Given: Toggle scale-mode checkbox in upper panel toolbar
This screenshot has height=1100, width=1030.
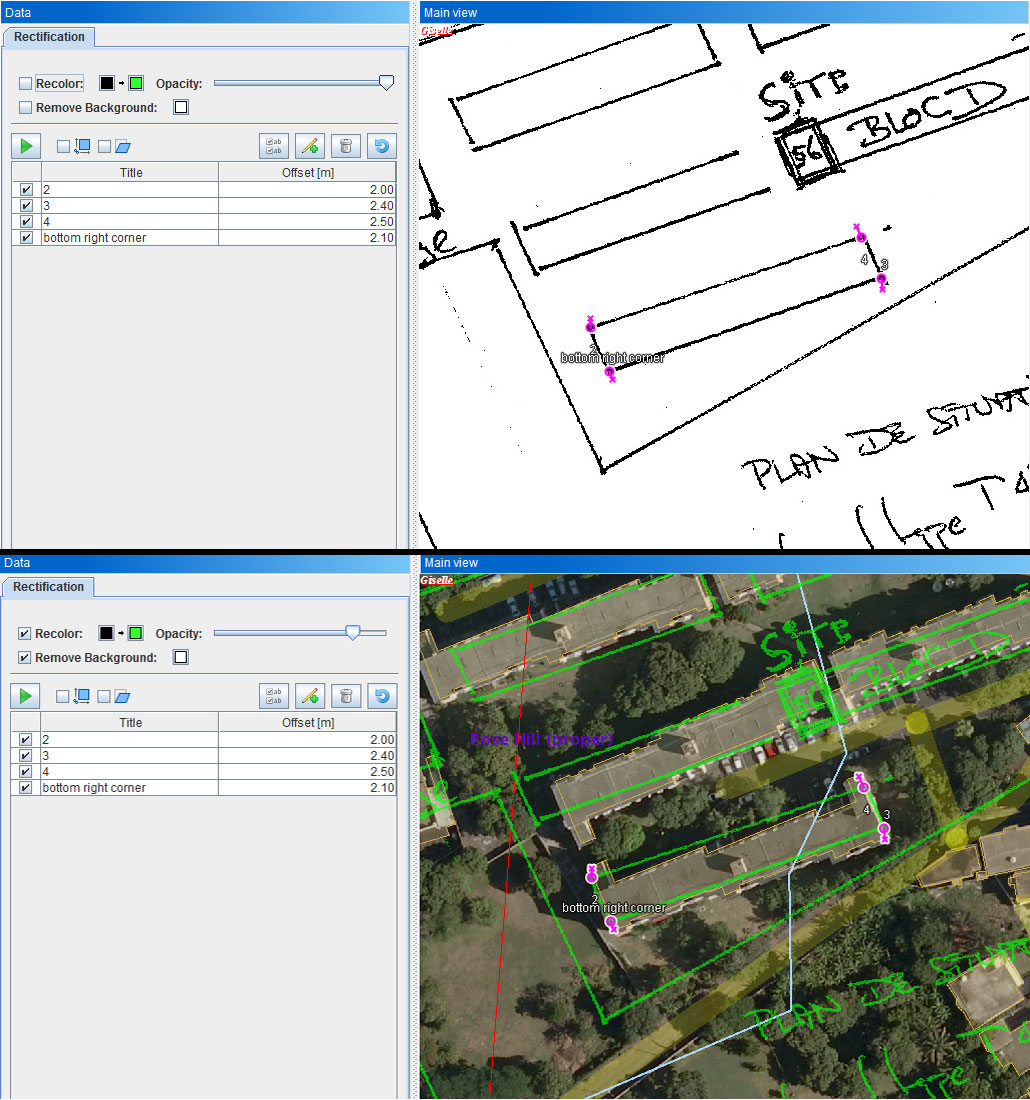Looking at the screenshot, I should pyautogui.click(x=63, y=147).
